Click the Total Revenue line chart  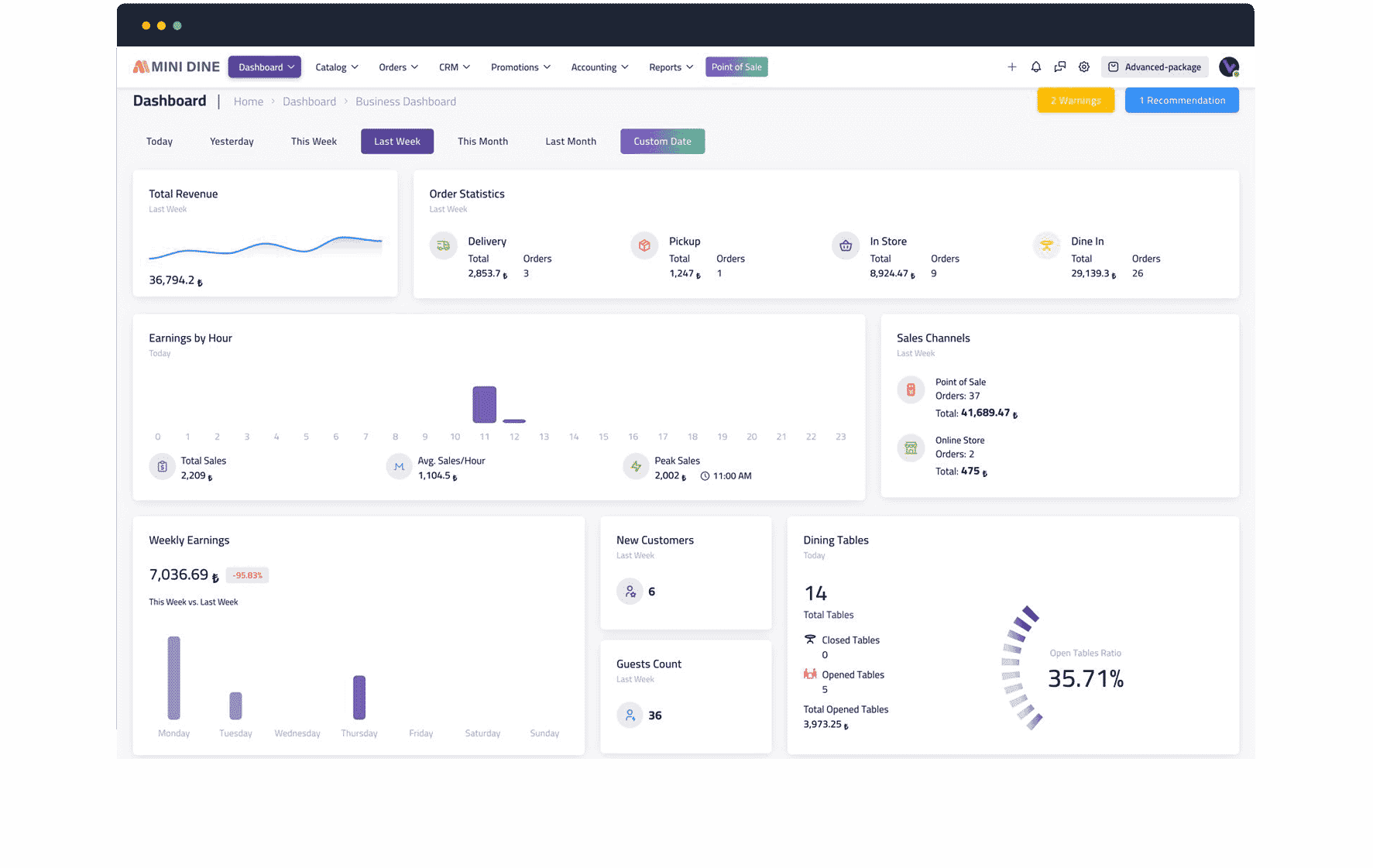tap(266, 247)
